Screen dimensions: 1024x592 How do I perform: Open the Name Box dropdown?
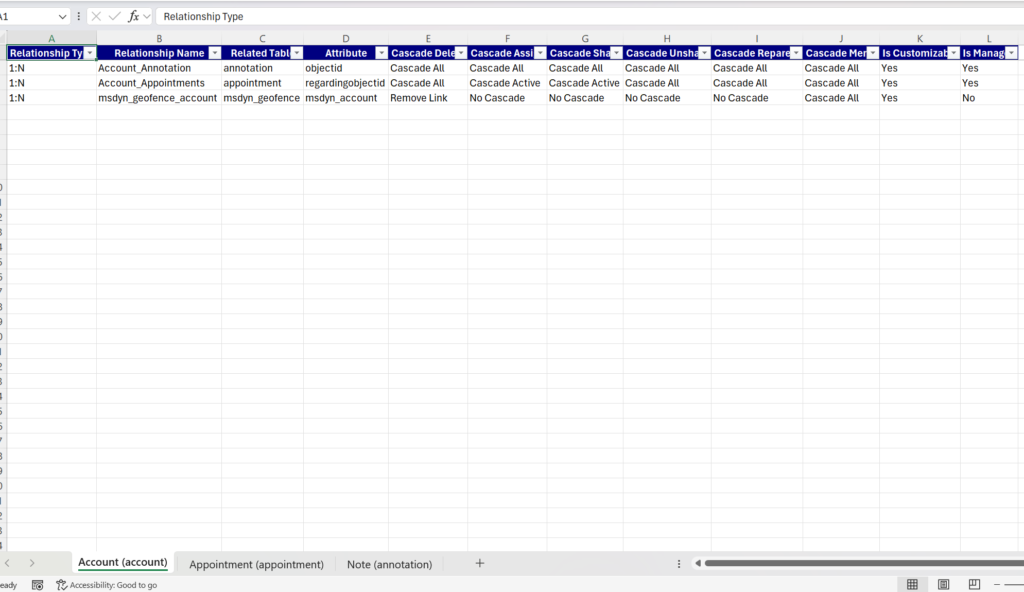(x=62, y=17)
